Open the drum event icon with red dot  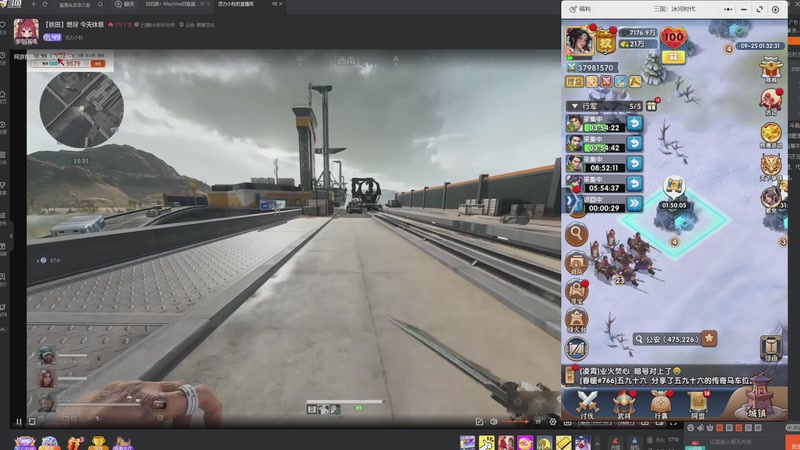click(770, 101)
